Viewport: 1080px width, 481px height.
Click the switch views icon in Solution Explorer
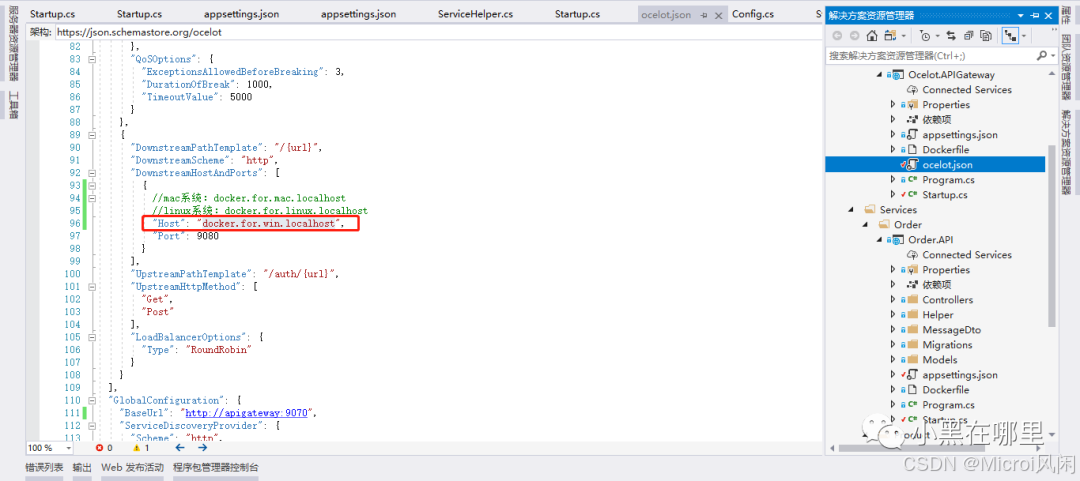(889, 36)
